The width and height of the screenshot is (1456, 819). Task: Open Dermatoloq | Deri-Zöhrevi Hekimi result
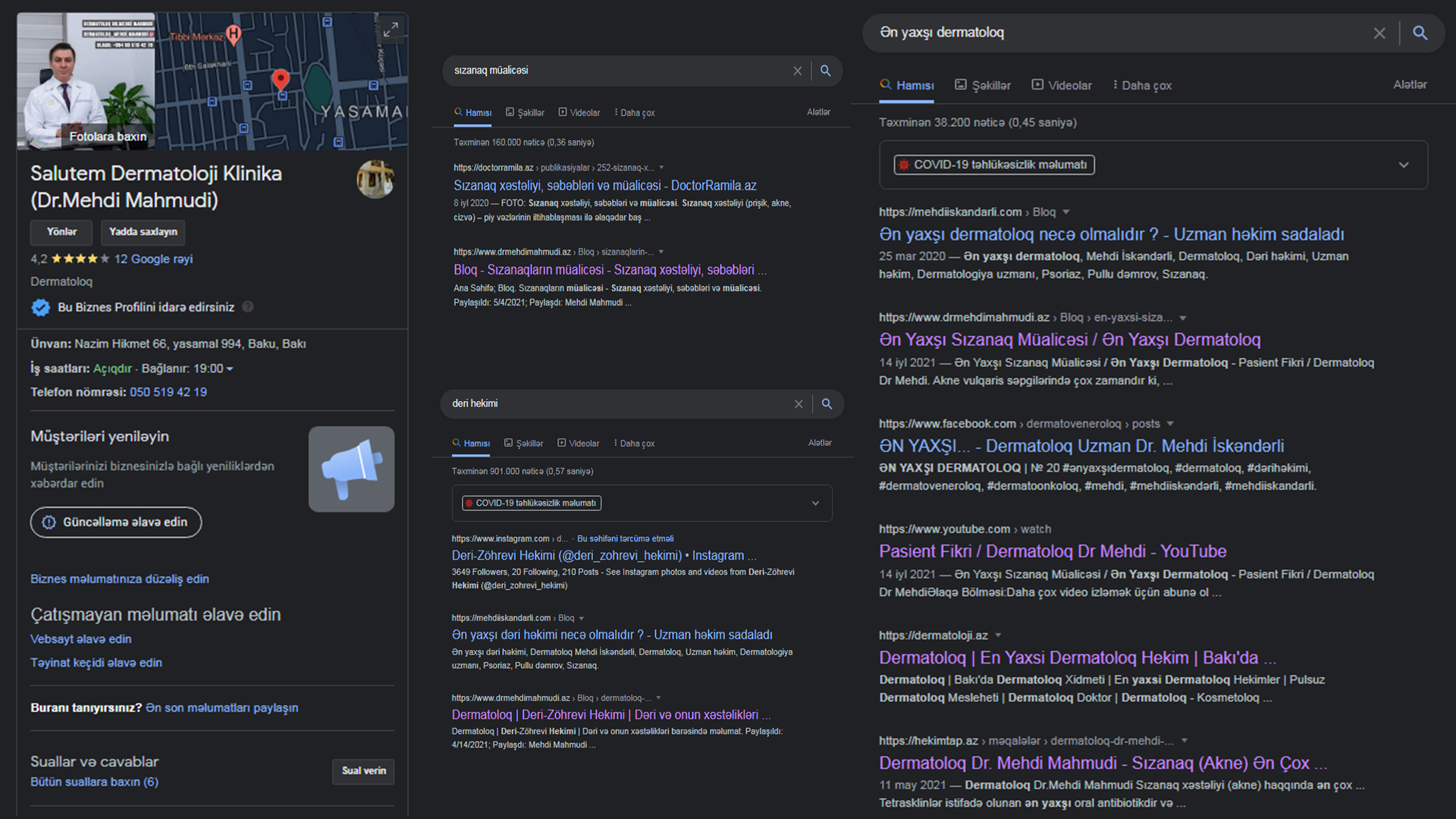[611, 715]
